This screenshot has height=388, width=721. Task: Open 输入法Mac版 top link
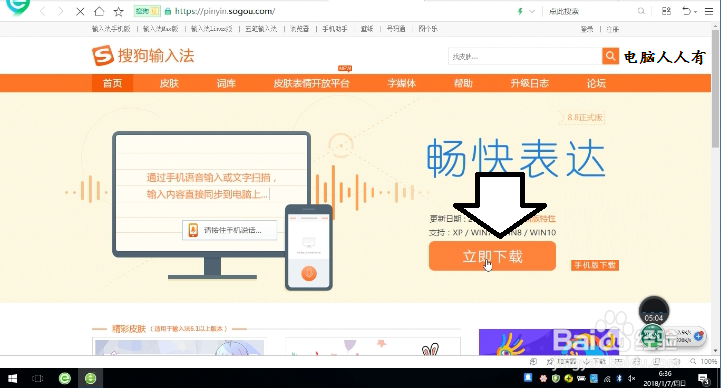click(x=160, y=29)
